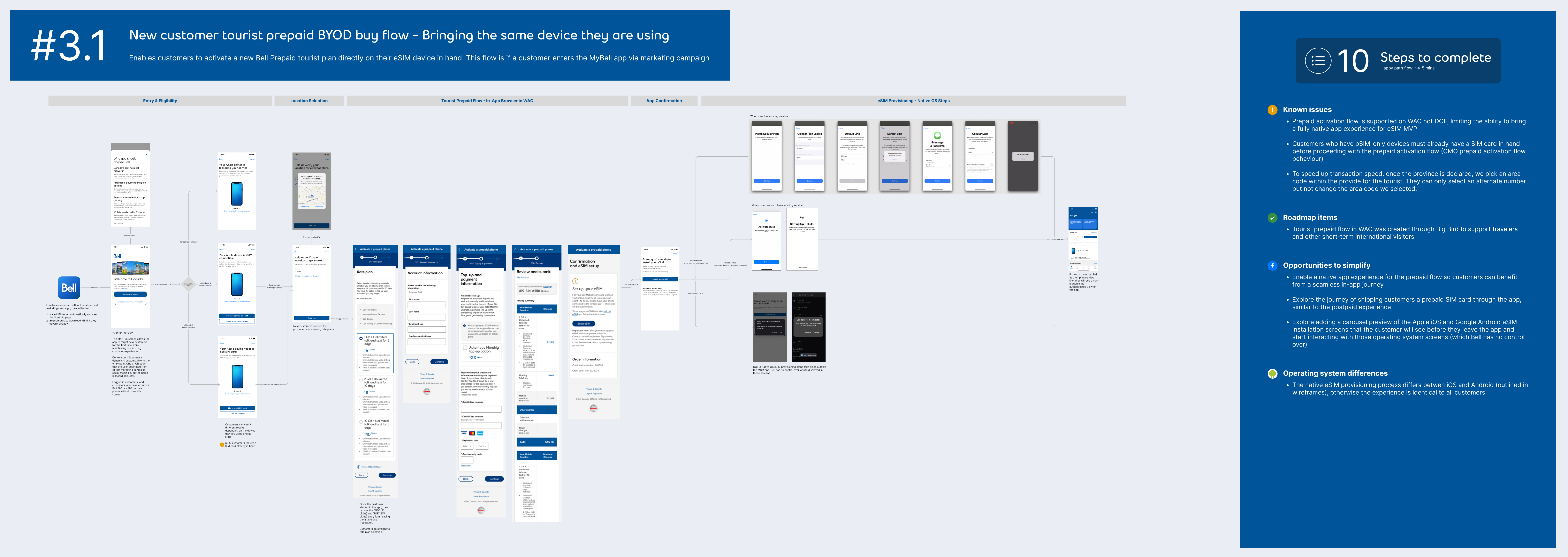Click Continue on Rate plan screen

click(x=387, y=475)
